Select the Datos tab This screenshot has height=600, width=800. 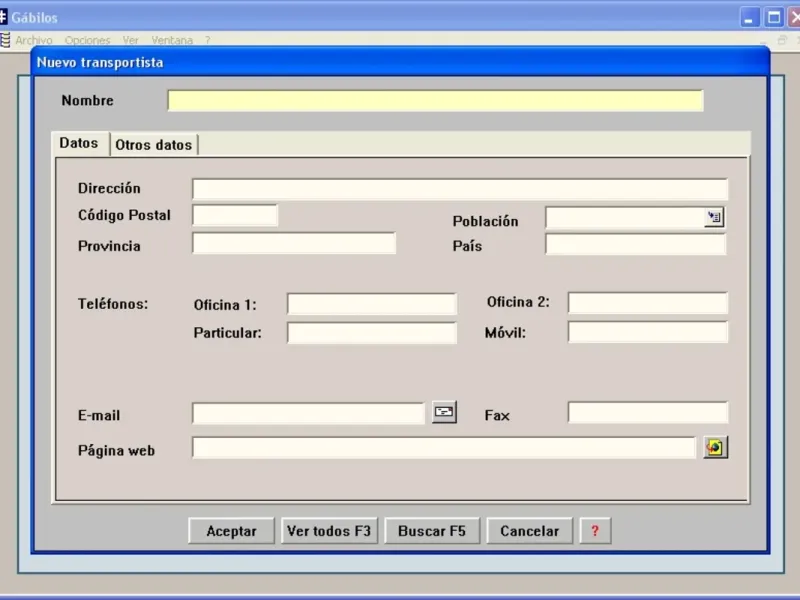[79, 143]
